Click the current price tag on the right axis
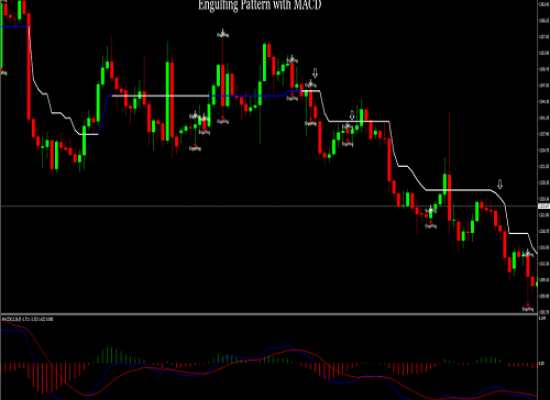This screenshot has height=400, width=550. pos(544,206)
